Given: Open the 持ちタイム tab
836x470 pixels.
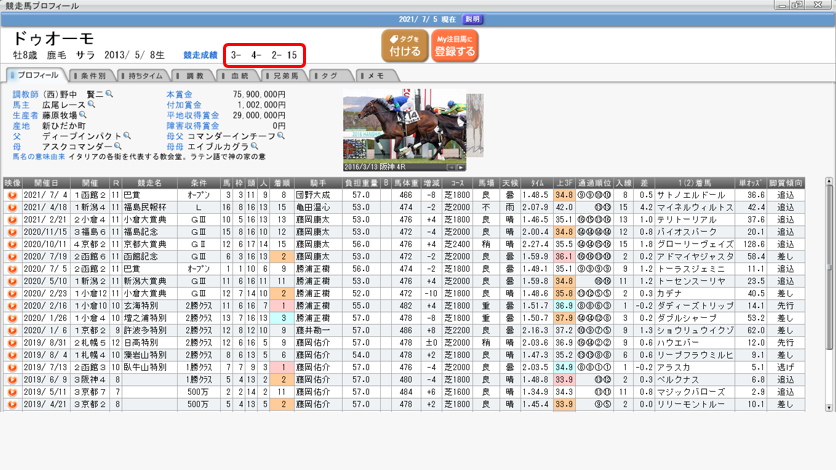Looking at the screenshot, I should point(144,76).
